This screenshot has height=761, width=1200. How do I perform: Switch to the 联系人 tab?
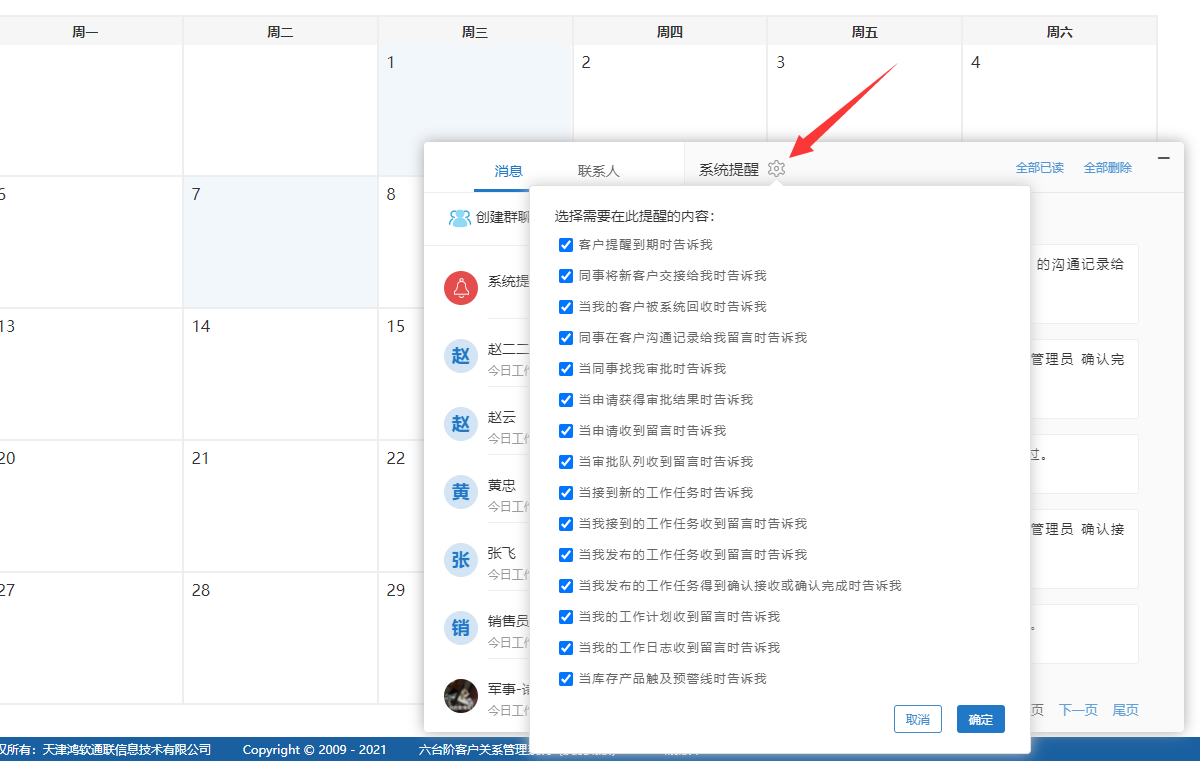598,170
